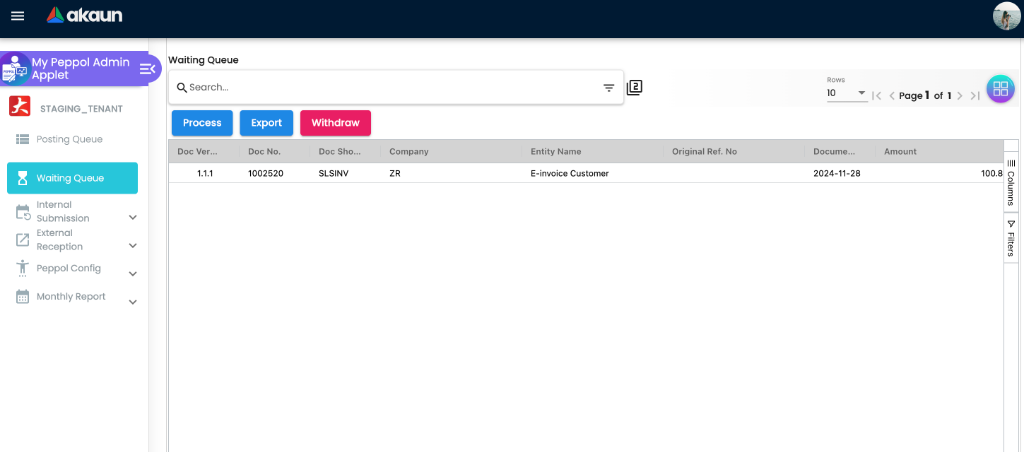Click the Waiting Queue hourglass icon
1024x452 pixels.
click(23, 178)
